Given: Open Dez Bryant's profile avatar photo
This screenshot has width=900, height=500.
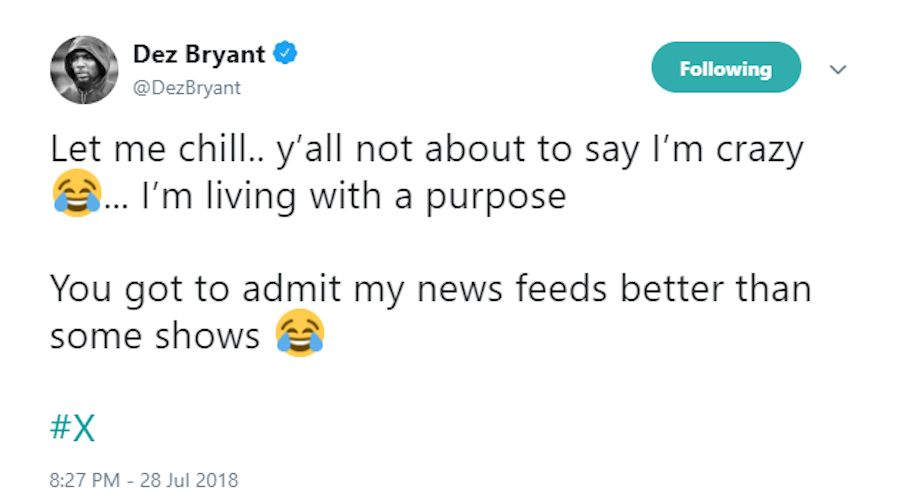Looking at the screenshot, I should pos(84,70).
